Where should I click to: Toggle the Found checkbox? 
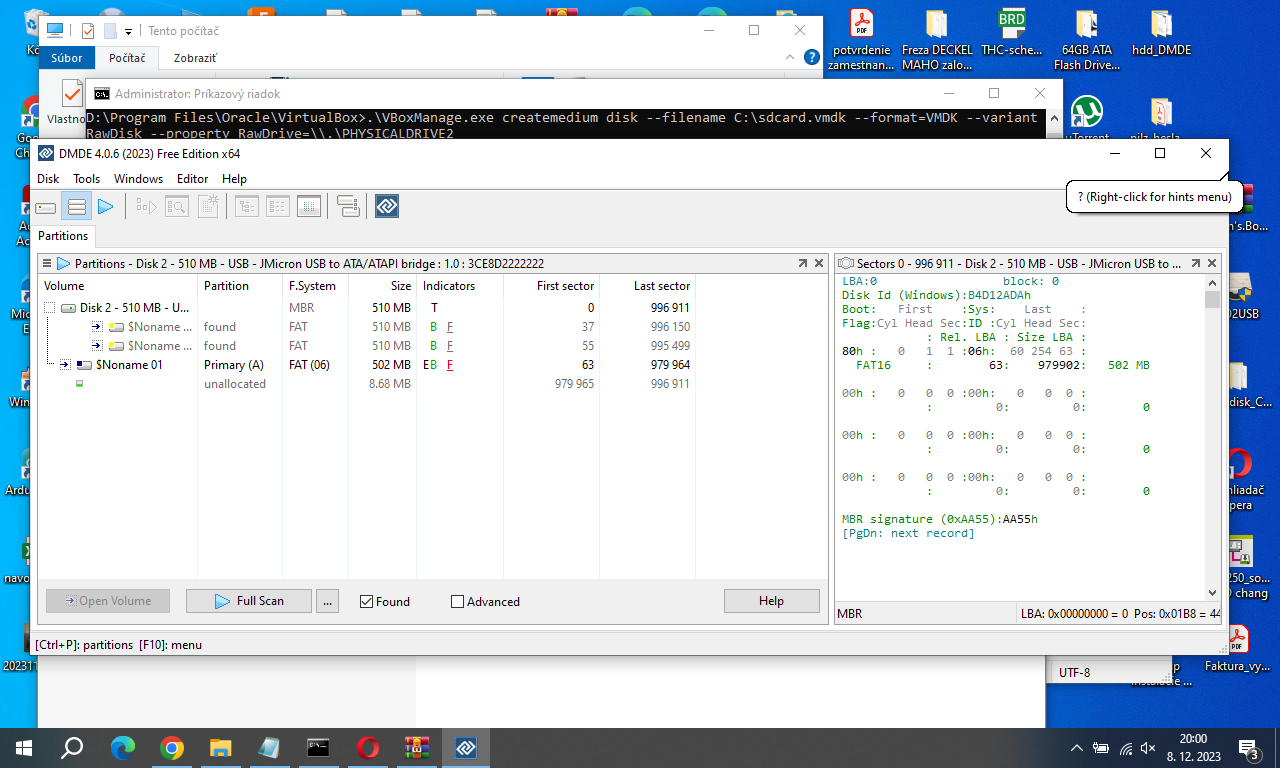(x=366, y=601)
